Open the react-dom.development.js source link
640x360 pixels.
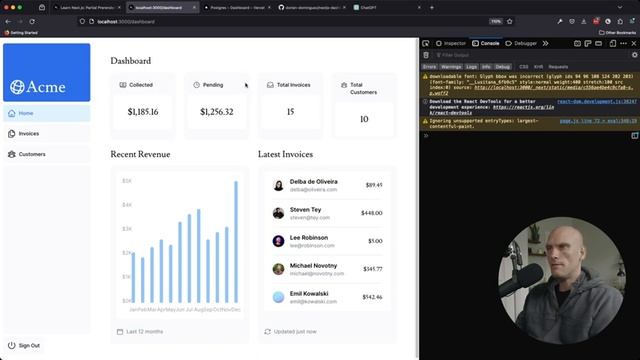tap(597, 102)
